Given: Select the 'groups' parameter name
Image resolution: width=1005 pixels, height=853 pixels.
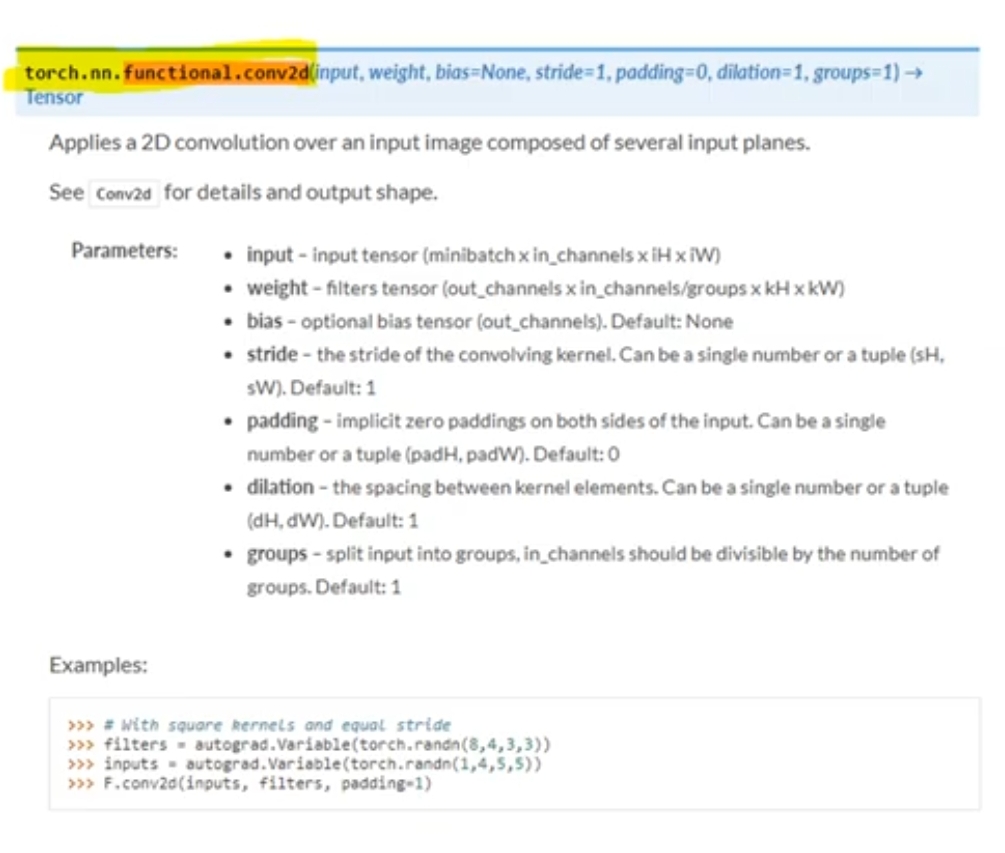Looking at the screenshot, I should (x=277, y=554).
